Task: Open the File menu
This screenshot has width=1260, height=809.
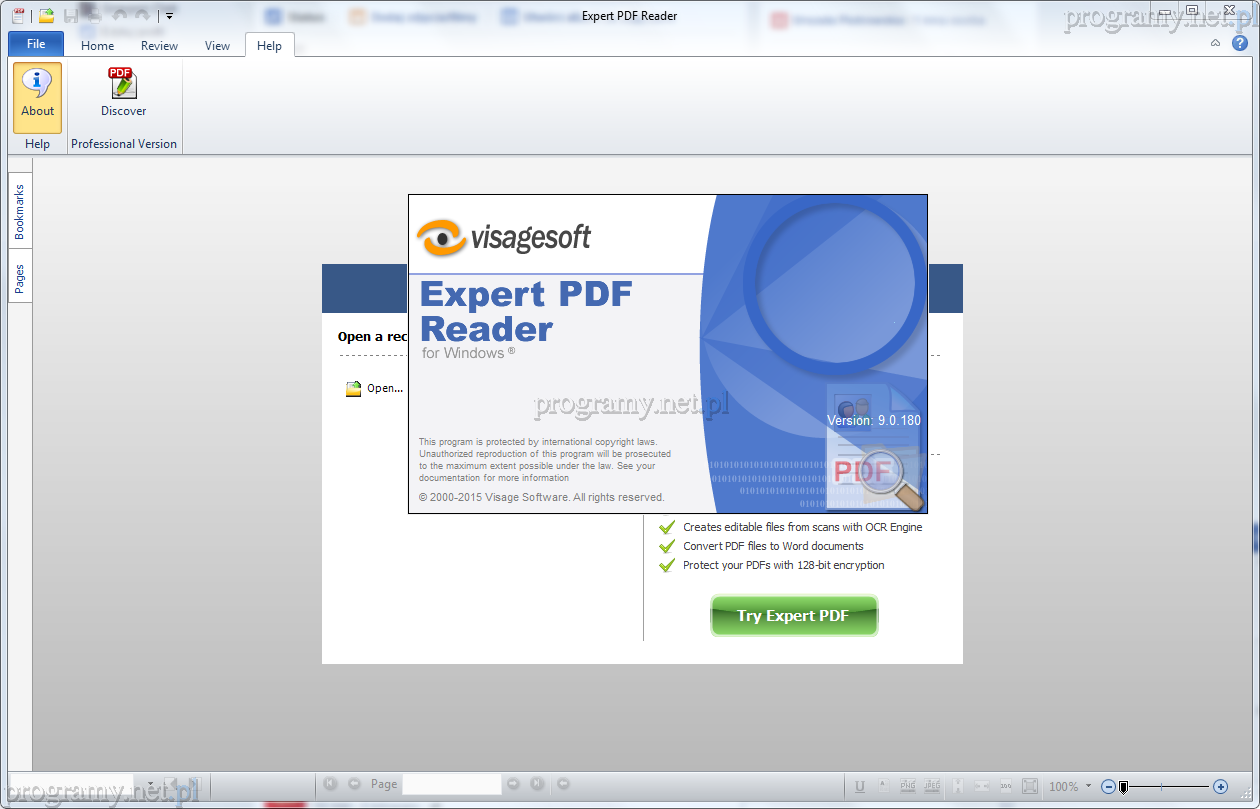Action: coord(36,44)
